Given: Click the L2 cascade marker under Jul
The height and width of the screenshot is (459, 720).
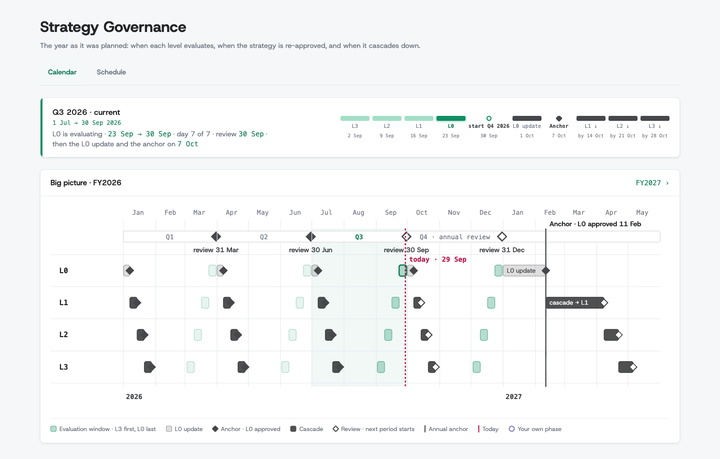Looking at the screenshot, I should [x=331, y=335].
